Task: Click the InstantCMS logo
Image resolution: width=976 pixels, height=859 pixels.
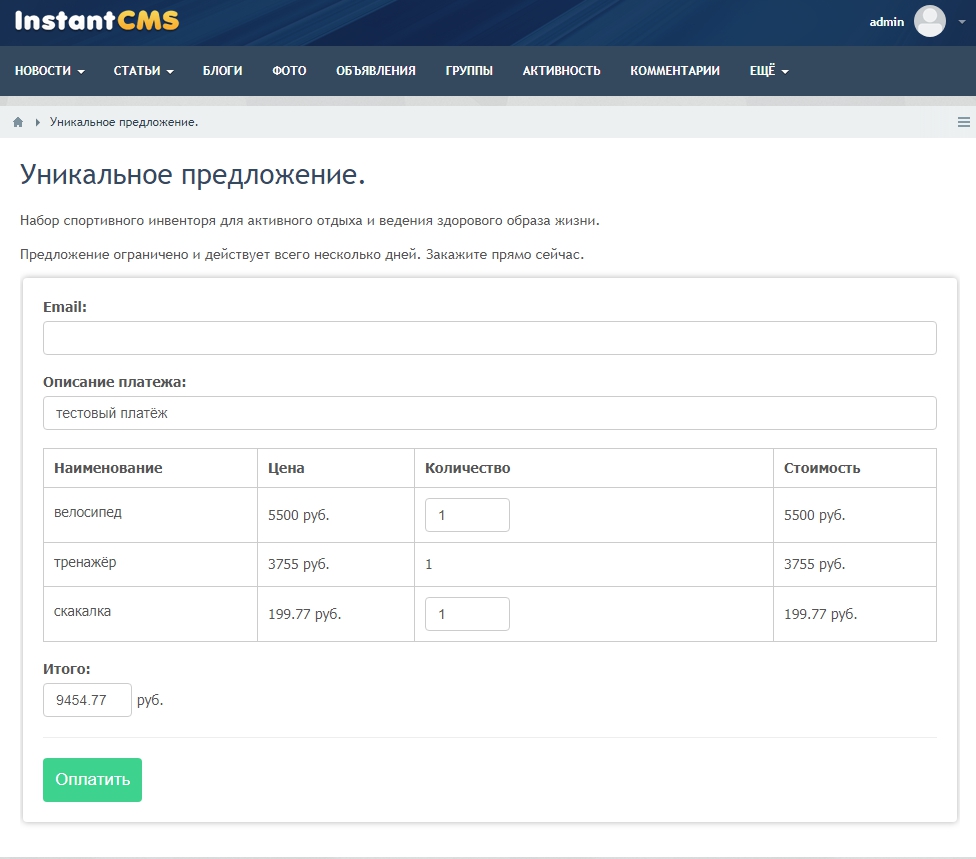Action: point(97,21)
